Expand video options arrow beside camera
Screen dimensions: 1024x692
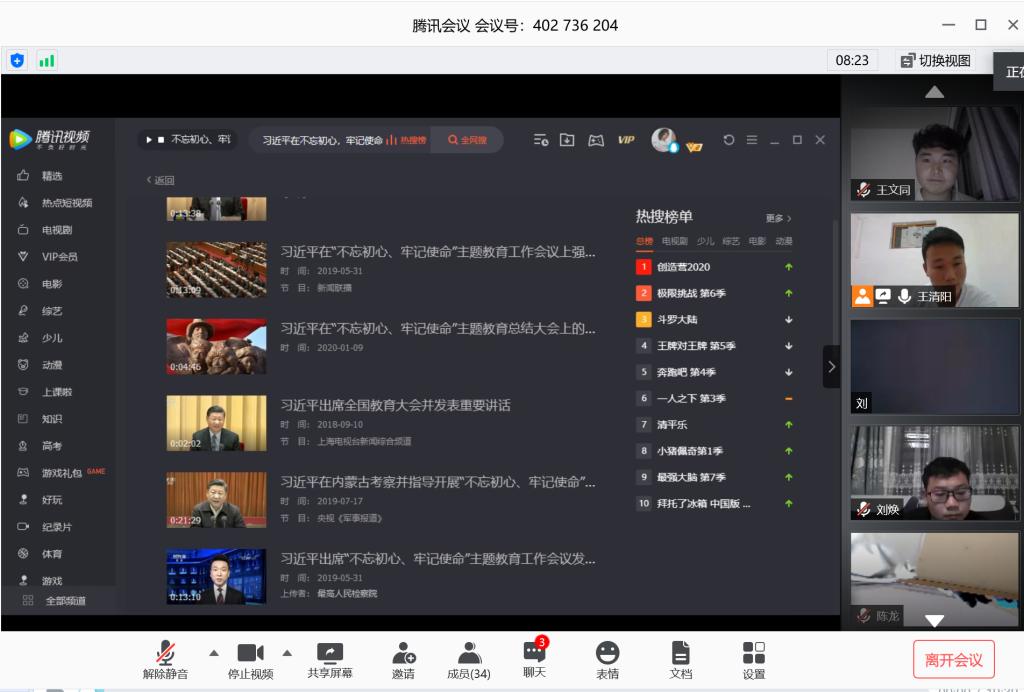[287, 653]
